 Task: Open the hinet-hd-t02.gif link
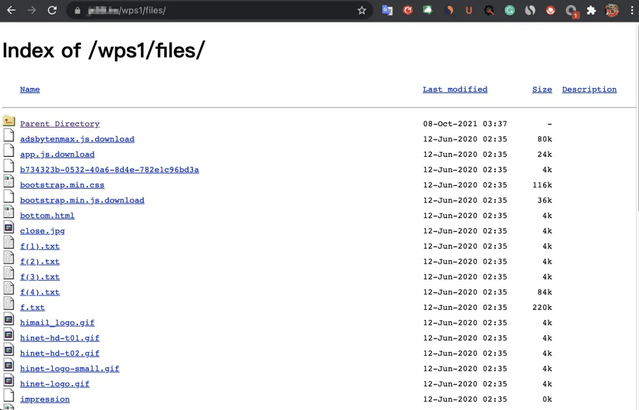(x=59, y=353)
